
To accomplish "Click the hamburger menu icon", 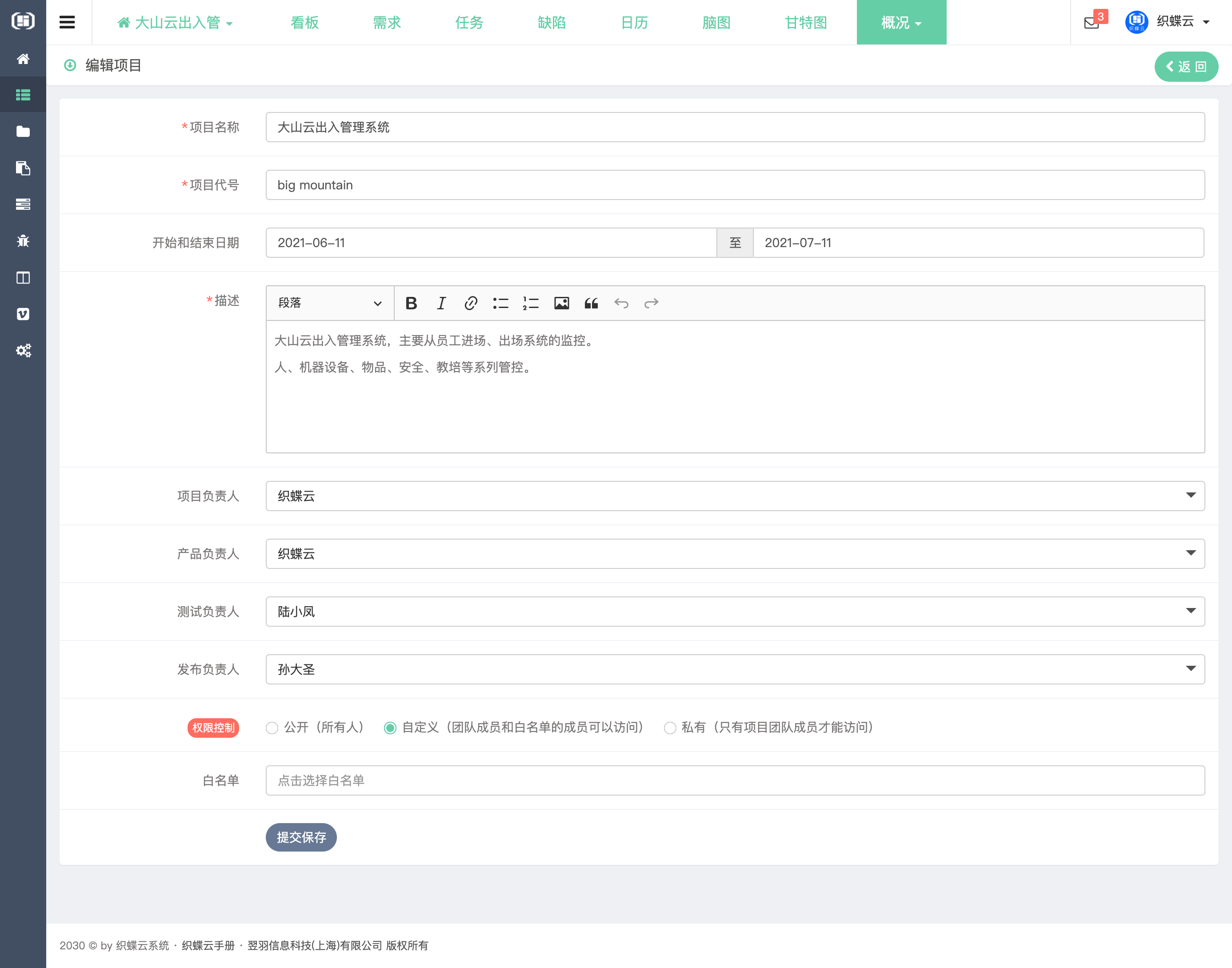I will [68, 22].
